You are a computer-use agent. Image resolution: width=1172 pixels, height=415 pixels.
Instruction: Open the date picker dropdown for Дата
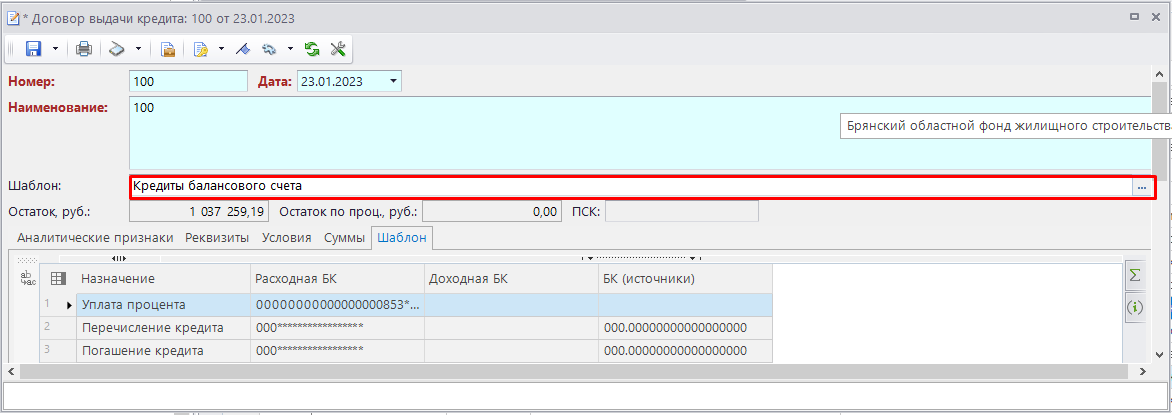click(x=393, y=81)
